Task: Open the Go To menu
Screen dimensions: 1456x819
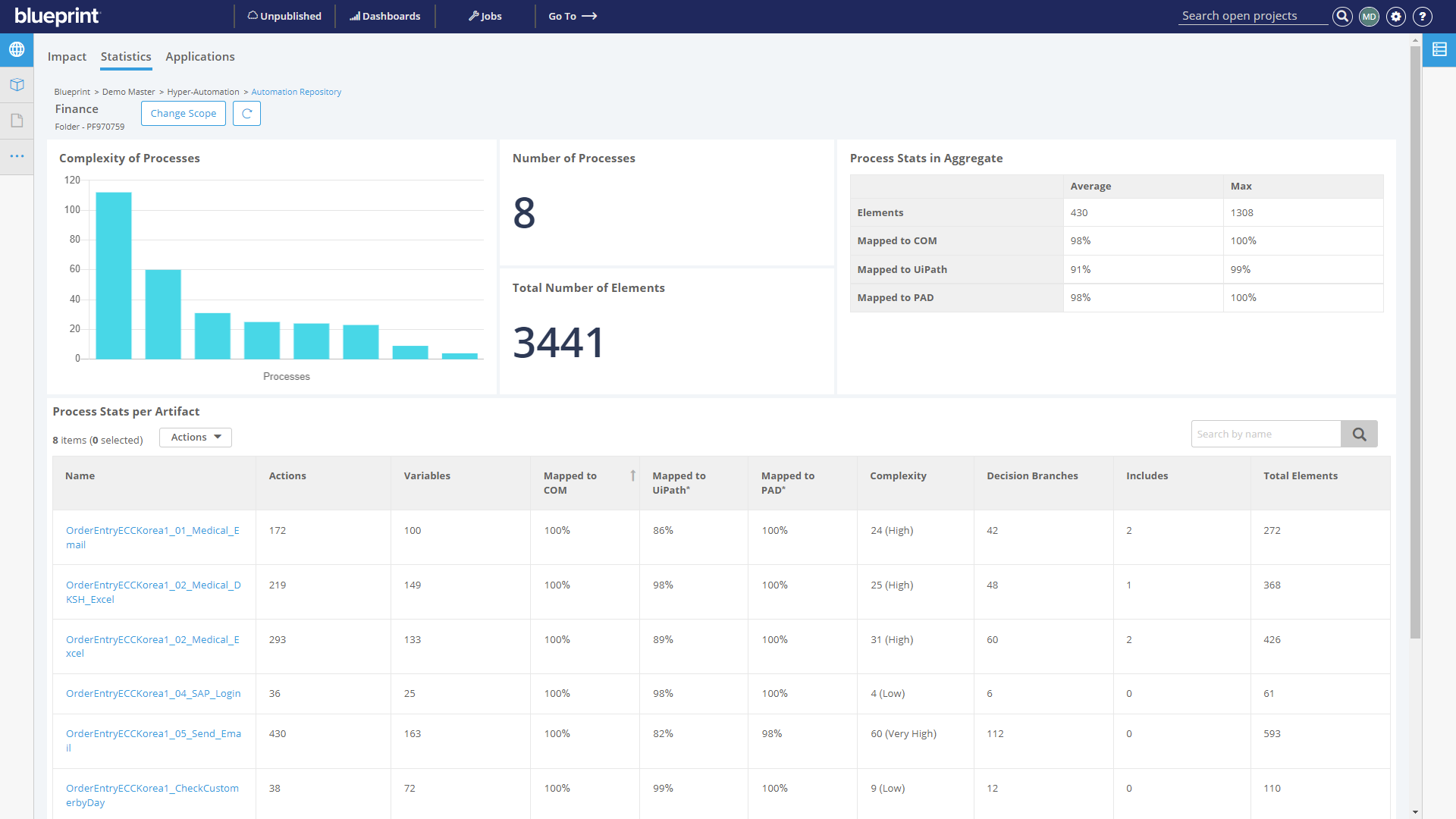Action: point(573,17)
